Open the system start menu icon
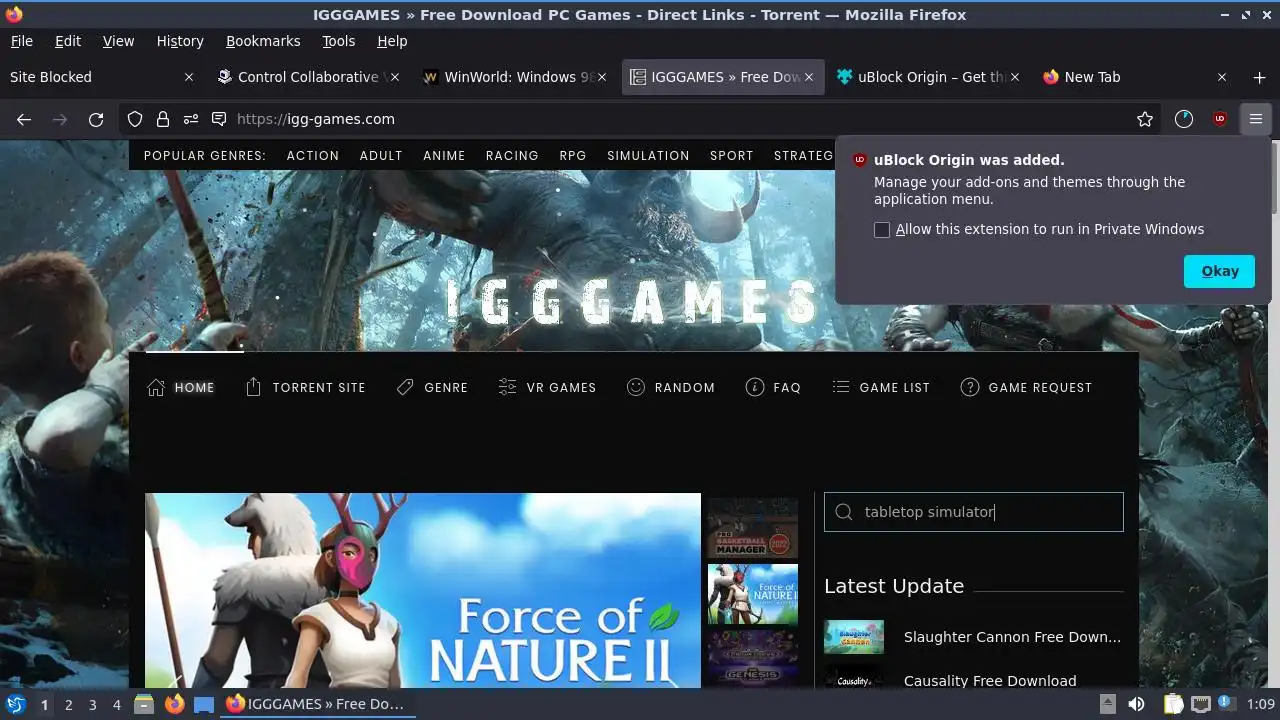 [x=15, y=704]
